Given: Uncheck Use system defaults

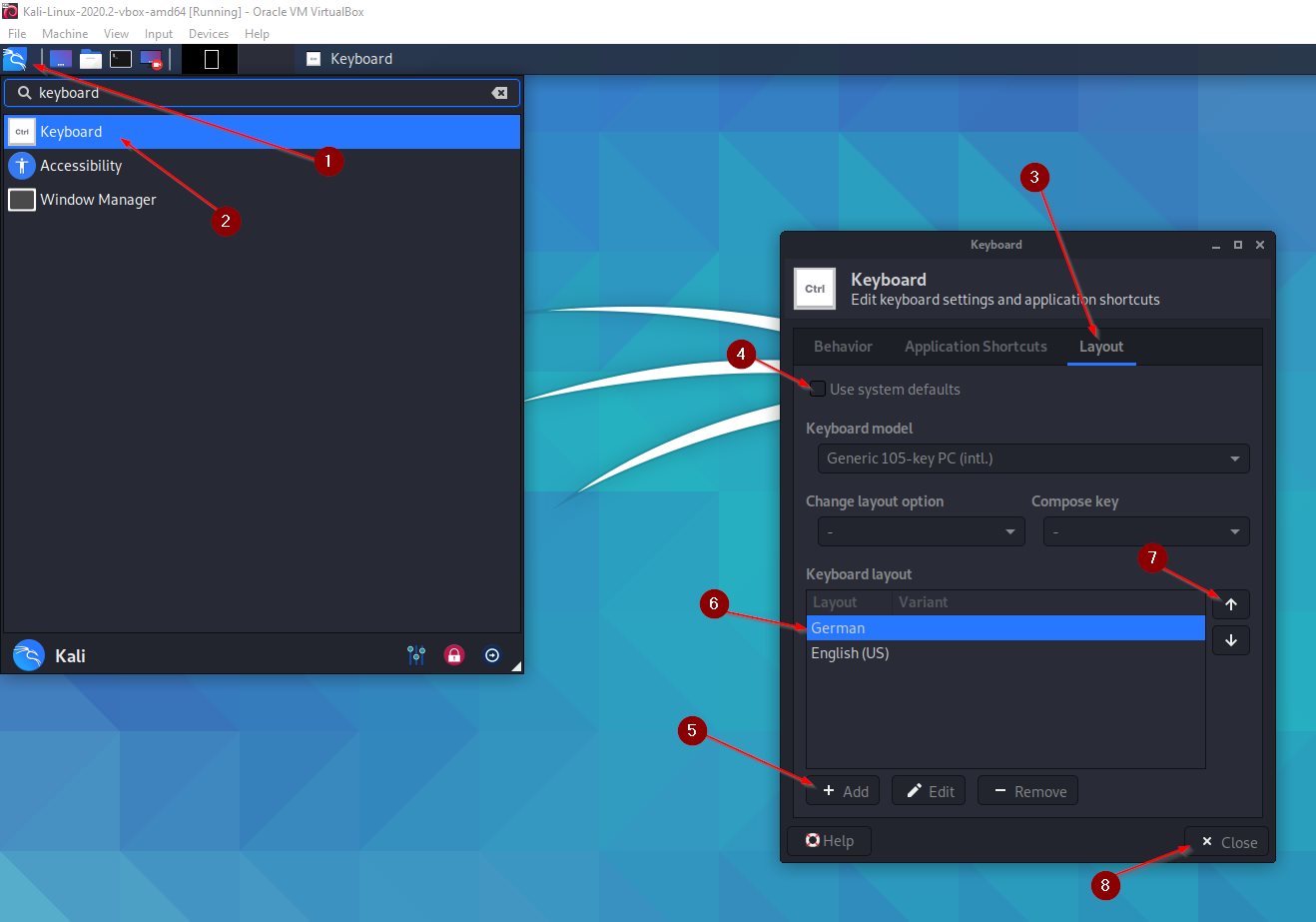Looking at the screenshot, I should [817, 389].
